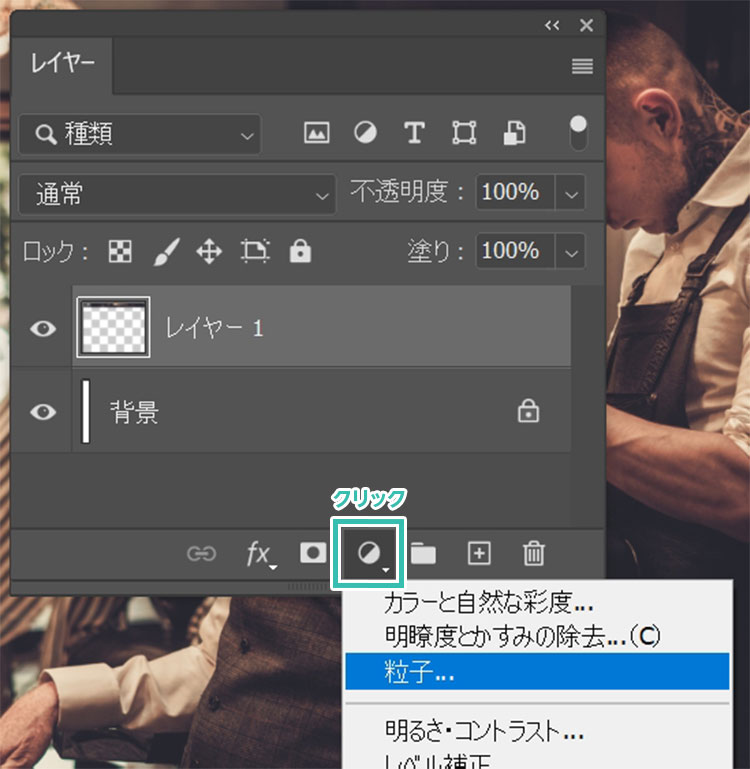The width and height of the screenshot is (750, 769).
Task: Select the 背景 layer thumbnail
Action: (x=86, y=411)
